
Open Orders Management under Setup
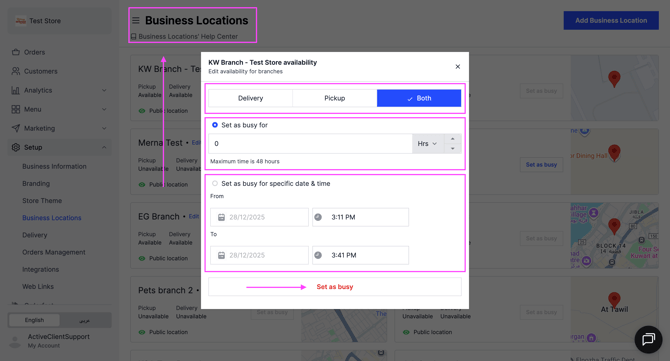point(54,252)
